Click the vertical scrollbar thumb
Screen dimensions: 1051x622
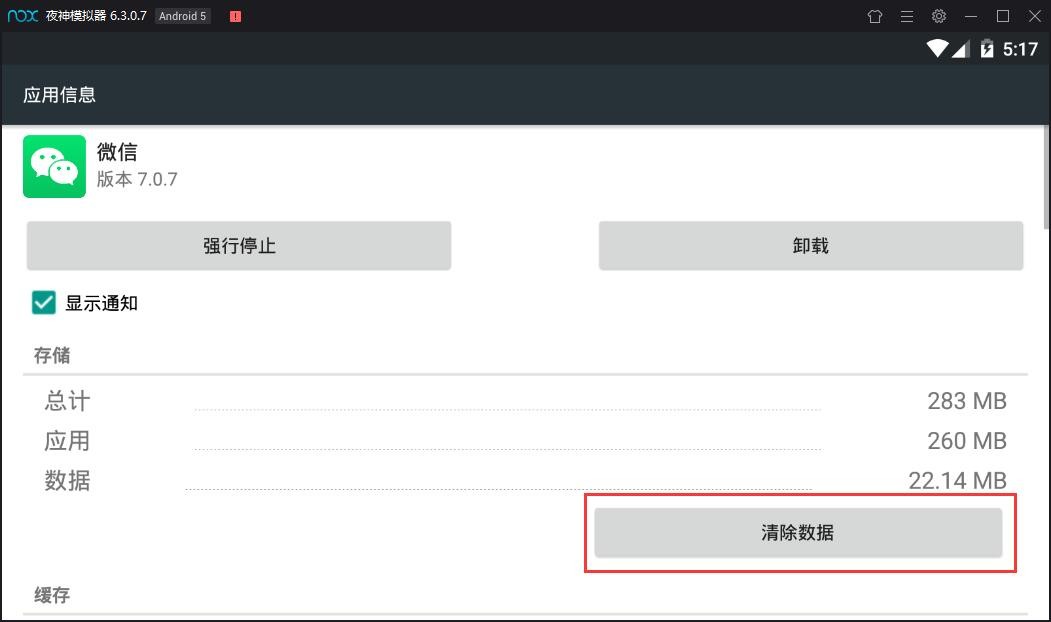1047,178
